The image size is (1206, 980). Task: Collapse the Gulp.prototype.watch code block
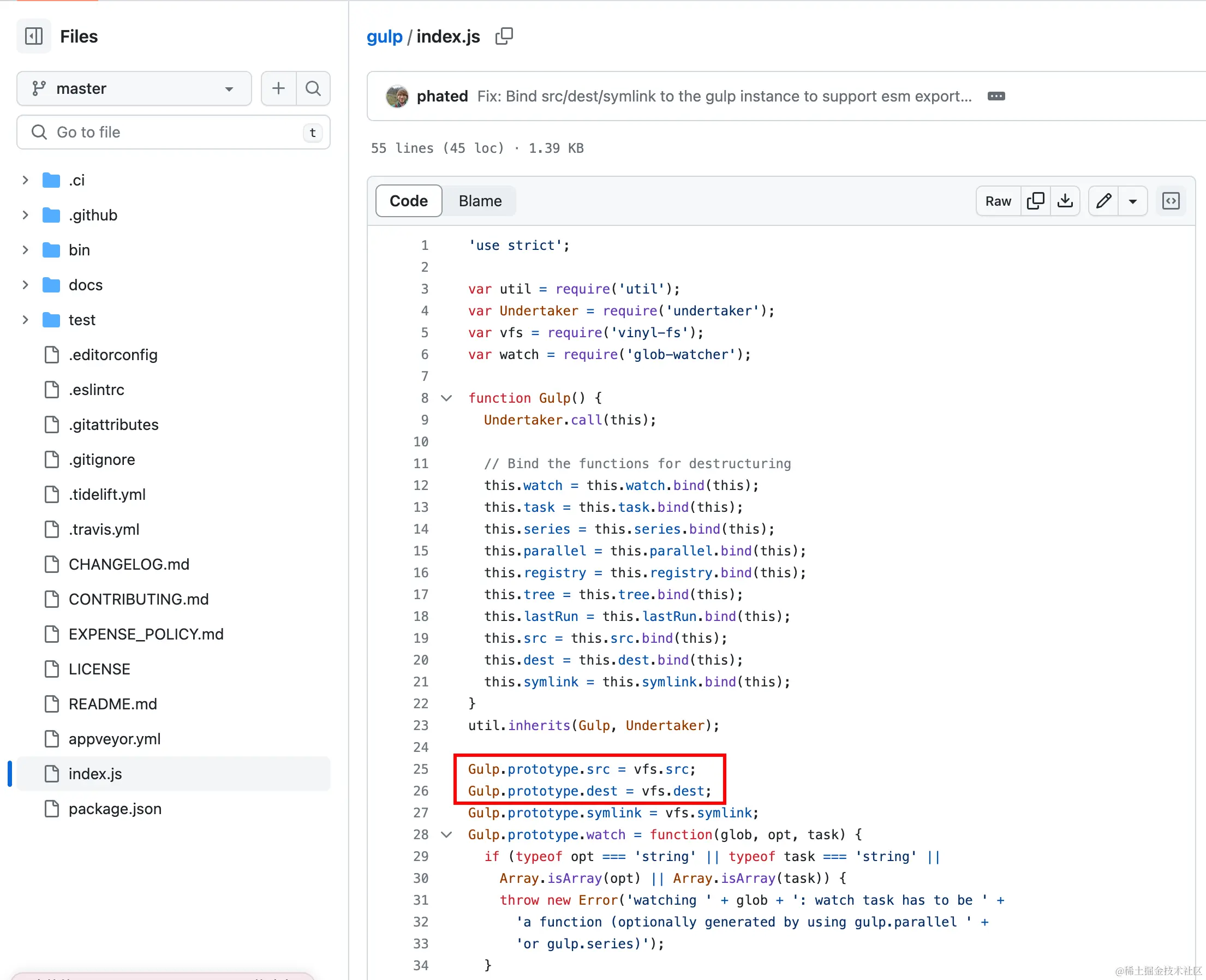click(446, 835)
